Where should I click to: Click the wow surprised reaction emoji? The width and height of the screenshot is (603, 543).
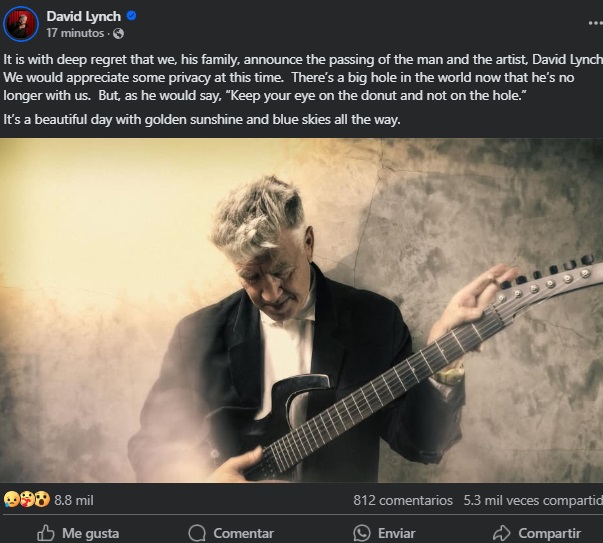pos(42,499)
